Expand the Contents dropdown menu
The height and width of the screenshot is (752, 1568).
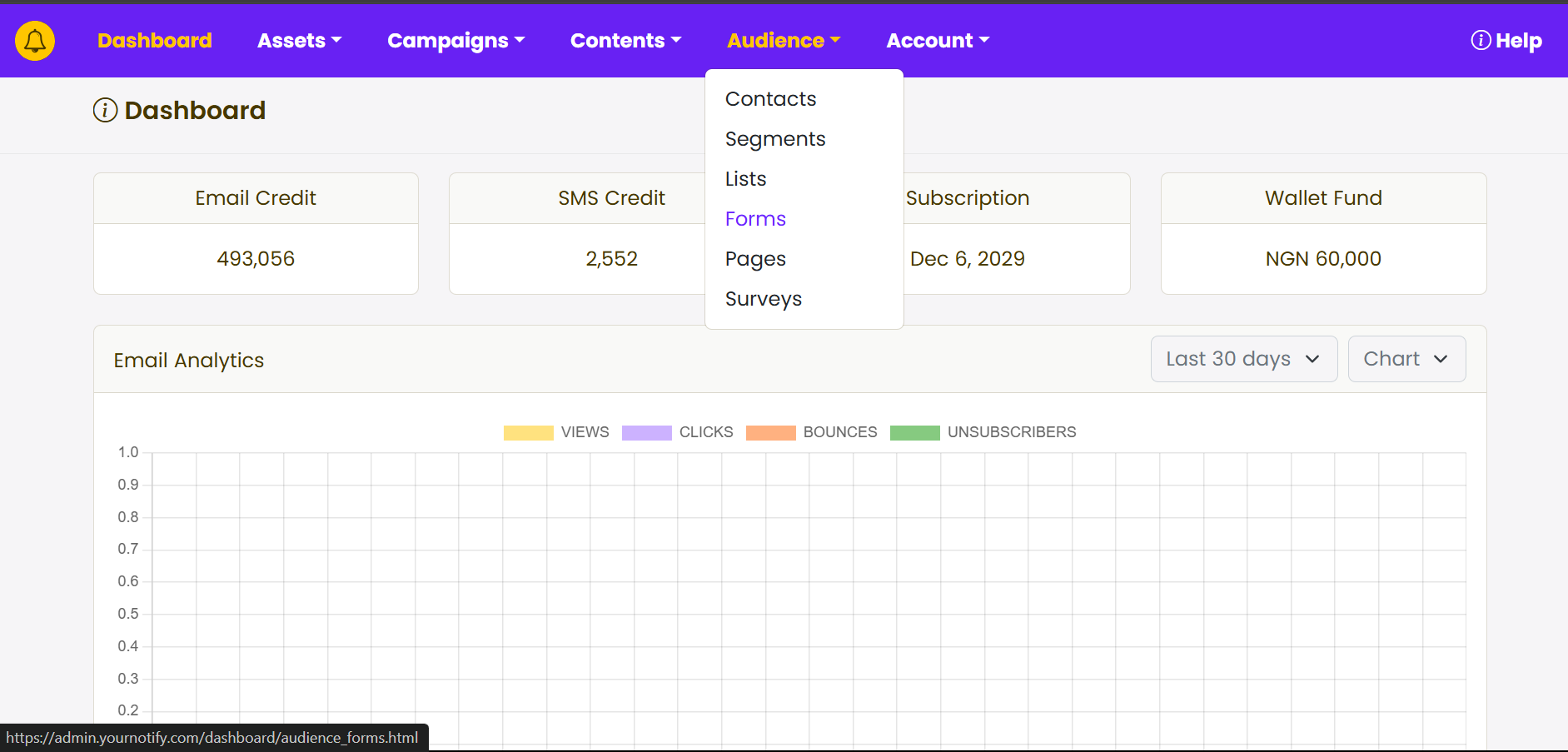[x=626, y=41]
